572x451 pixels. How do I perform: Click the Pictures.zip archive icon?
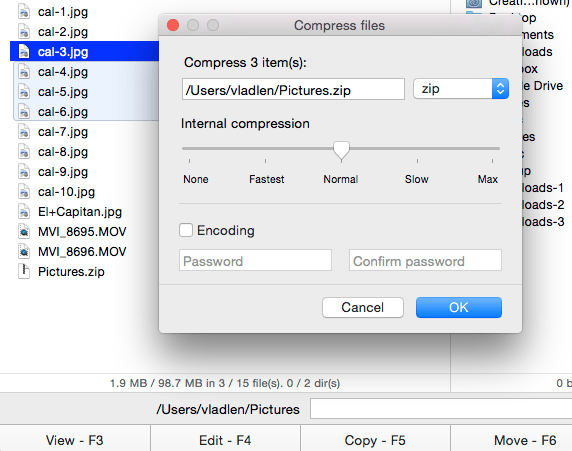[24, 271]
